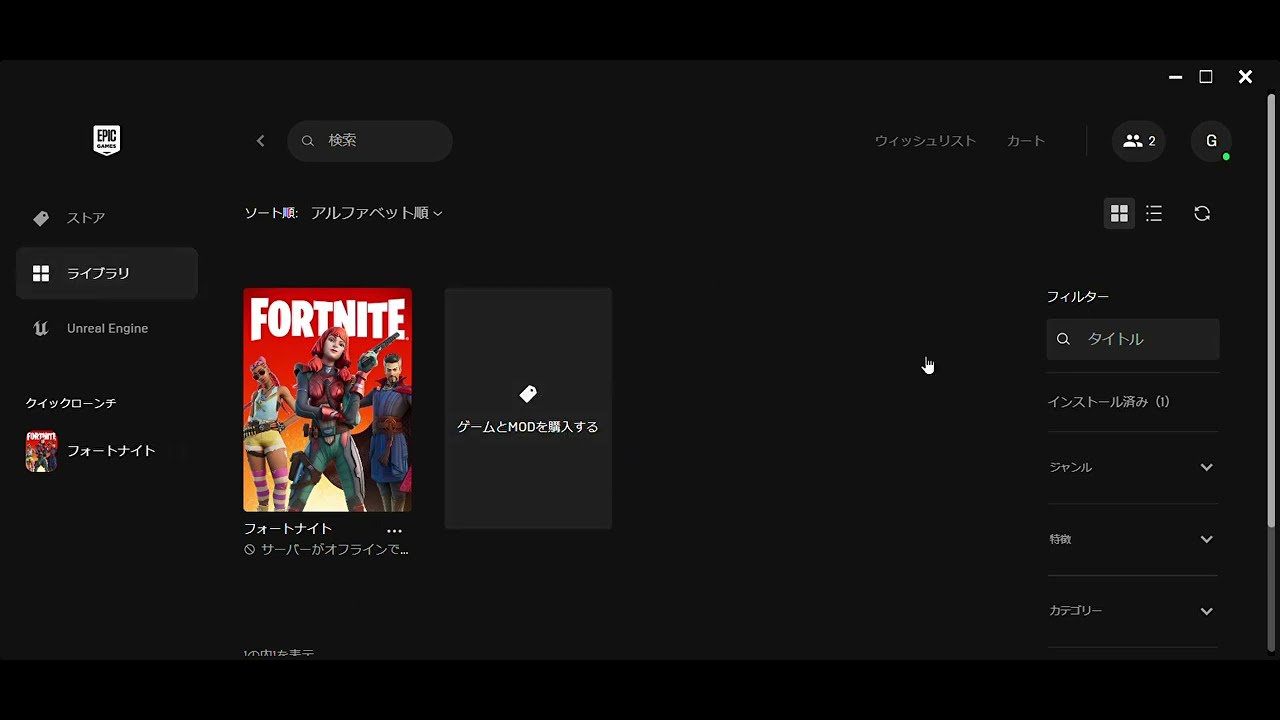Viewport: 1280px width, 720px height.
Task: Open カート cart link
Action: [1026, 141]
